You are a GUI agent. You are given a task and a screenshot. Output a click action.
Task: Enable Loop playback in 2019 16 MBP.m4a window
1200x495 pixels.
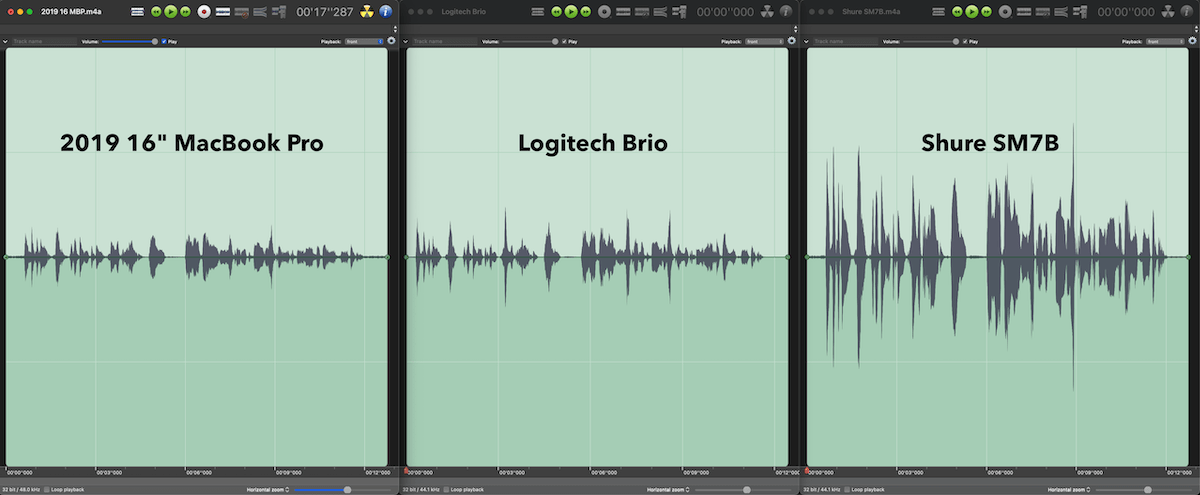tap(47, 489)
